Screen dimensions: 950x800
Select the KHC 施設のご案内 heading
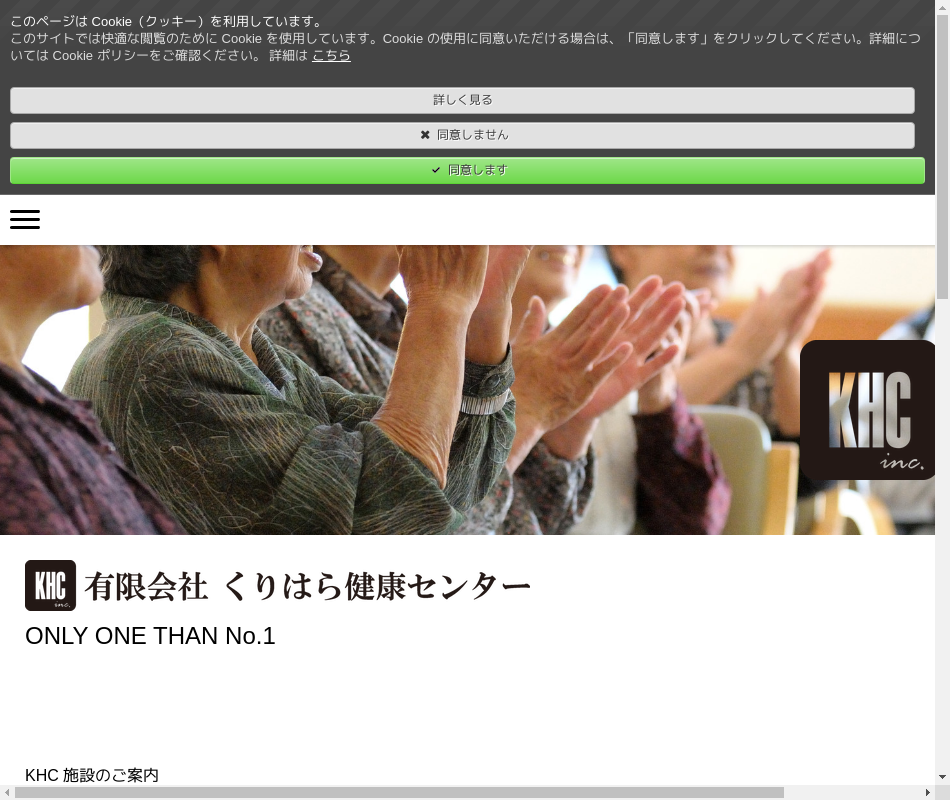pos(92,775)
